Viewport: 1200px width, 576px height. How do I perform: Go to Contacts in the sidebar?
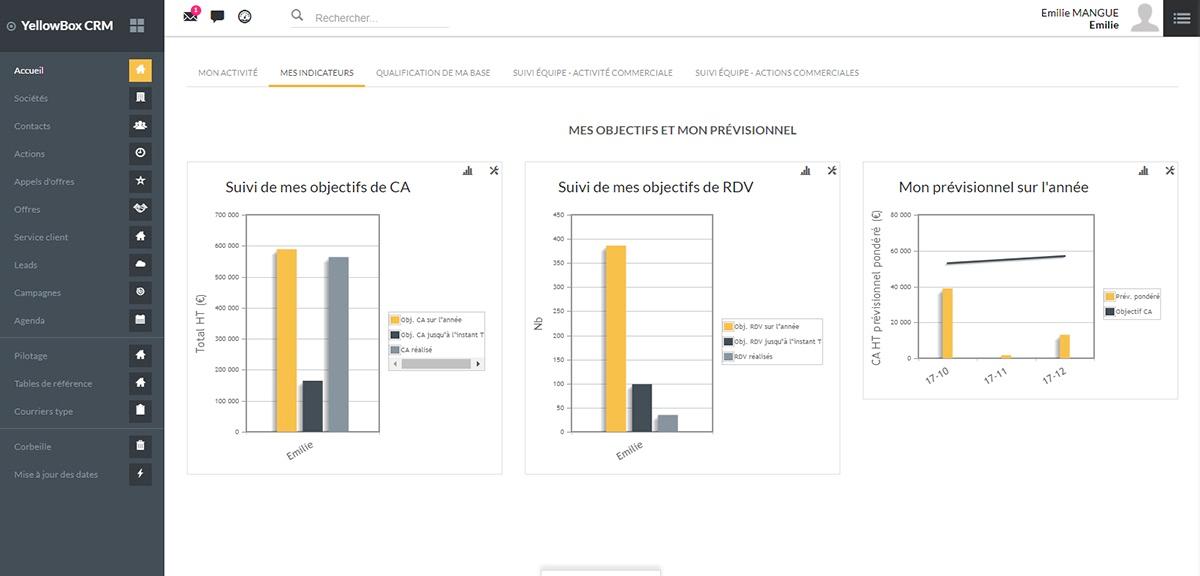coord(32,126)
